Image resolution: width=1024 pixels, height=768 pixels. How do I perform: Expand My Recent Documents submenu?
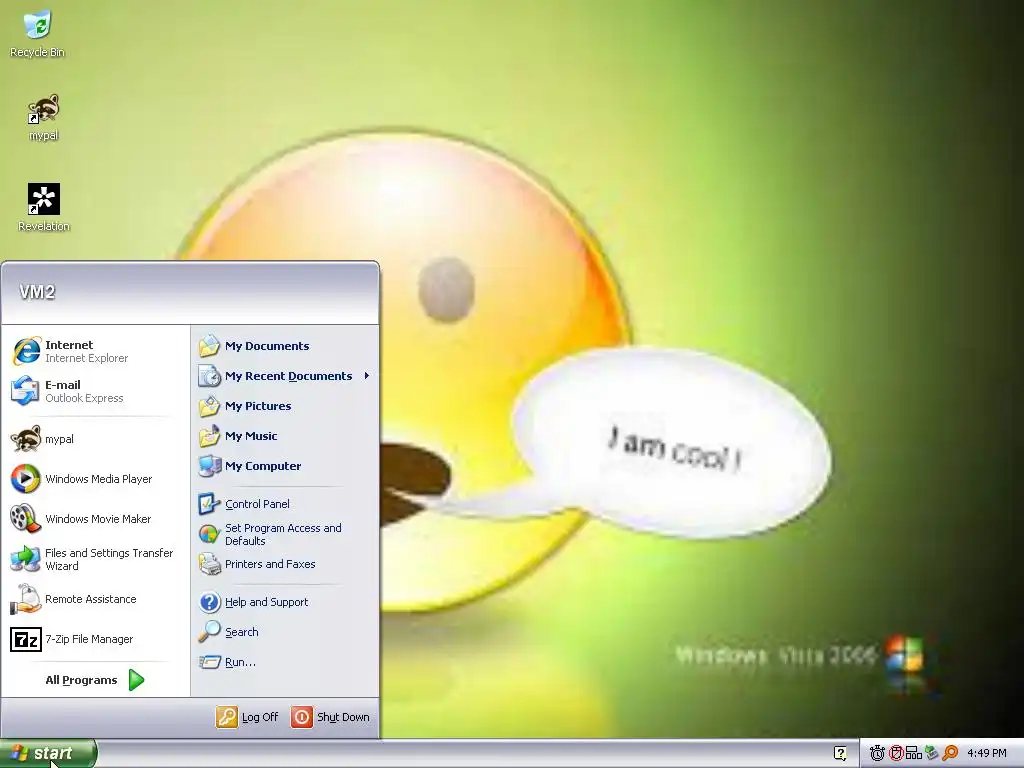point(285,376)
